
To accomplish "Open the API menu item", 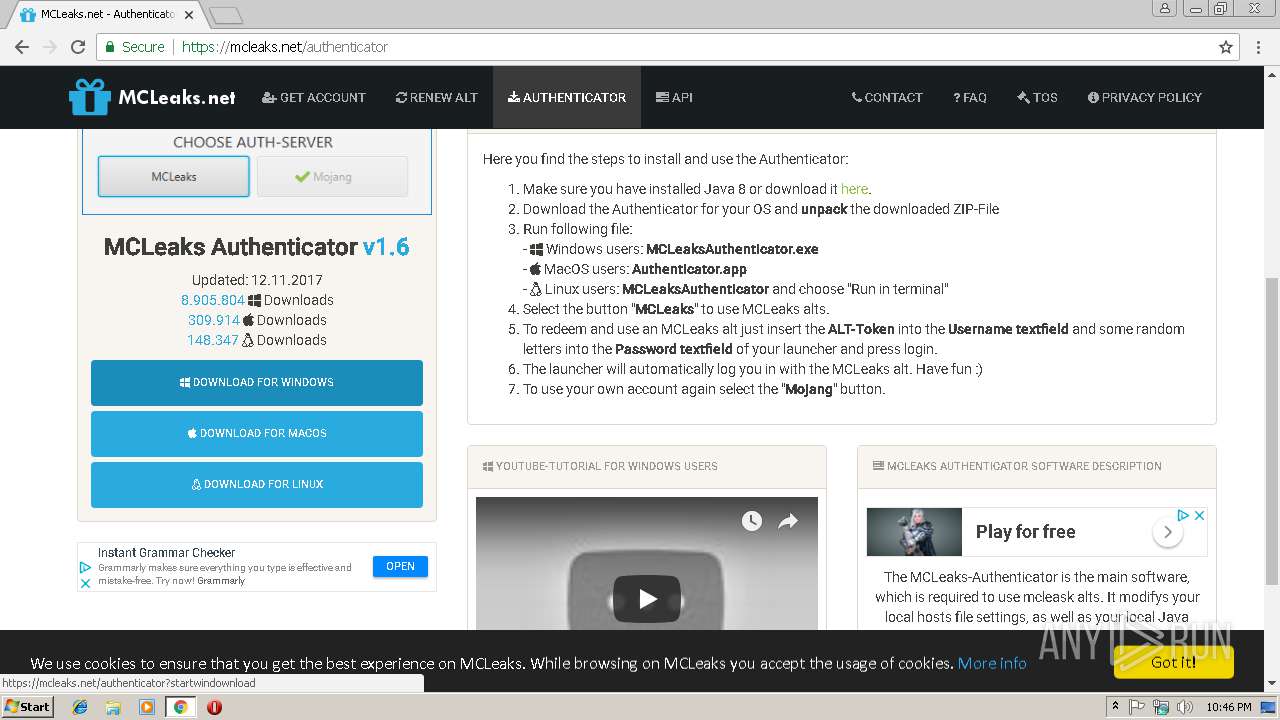I will point(674,97).
